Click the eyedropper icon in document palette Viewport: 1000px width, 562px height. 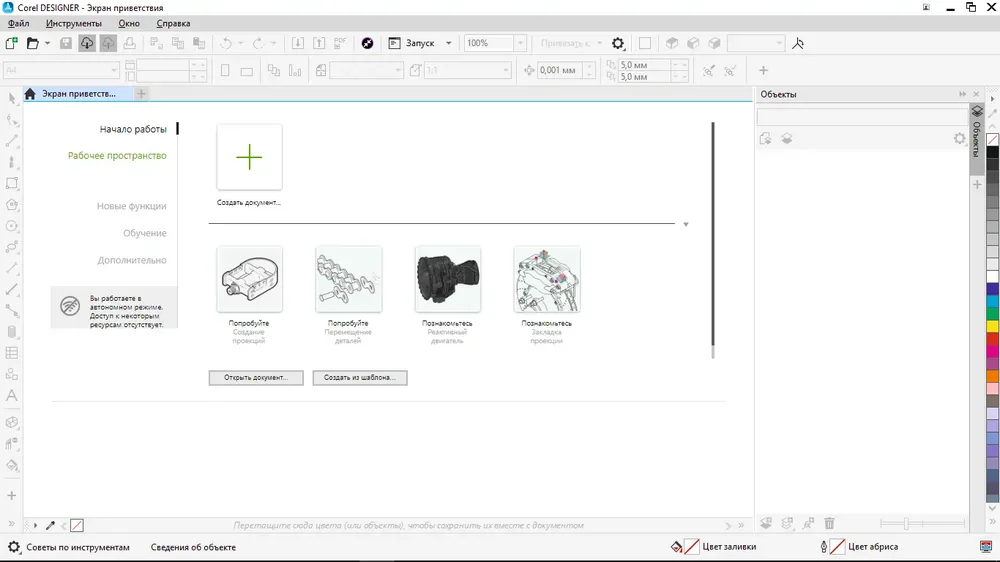coord(50,526)
